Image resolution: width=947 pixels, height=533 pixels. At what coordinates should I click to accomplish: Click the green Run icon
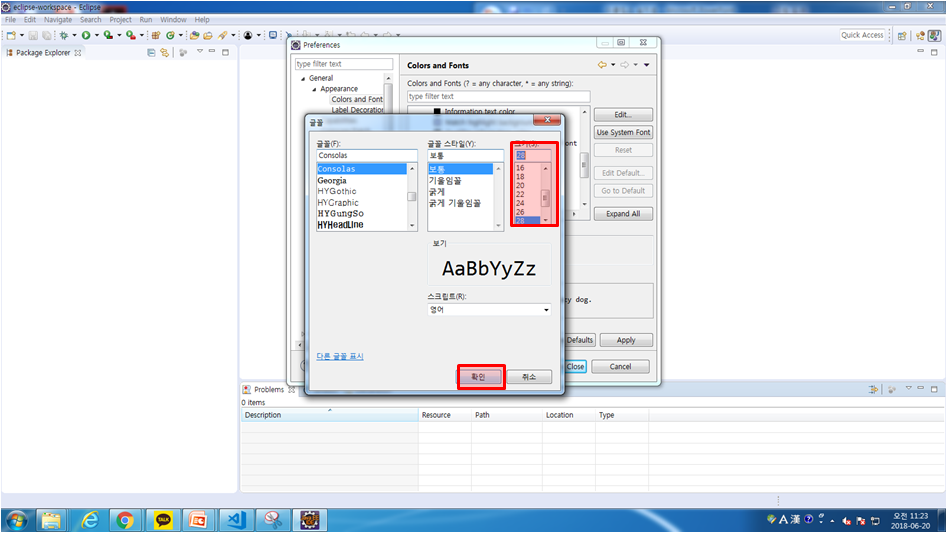tap(86, 36)
